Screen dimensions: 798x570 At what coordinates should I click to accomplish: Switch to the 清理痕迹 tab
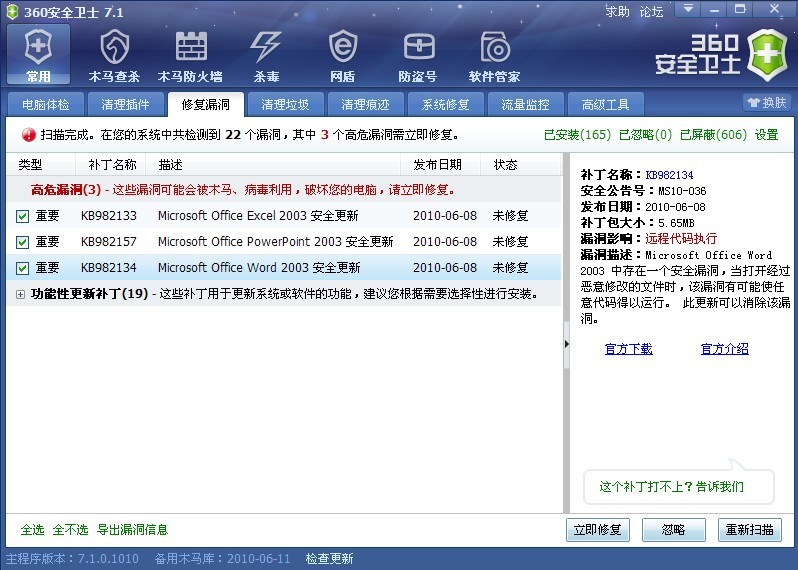(365, 104)
